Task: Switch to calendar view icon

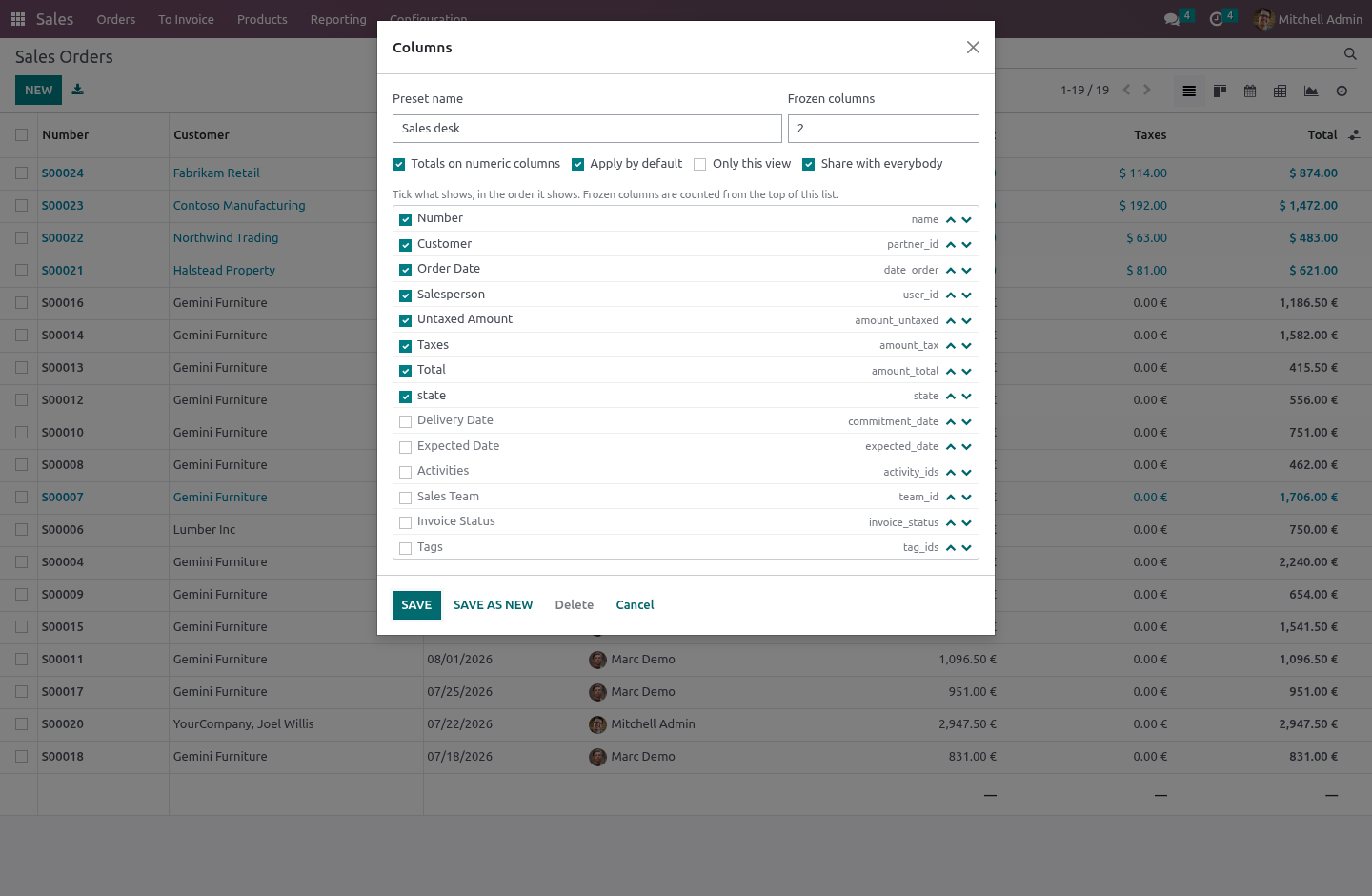Action: click(x=1250, y=91)
